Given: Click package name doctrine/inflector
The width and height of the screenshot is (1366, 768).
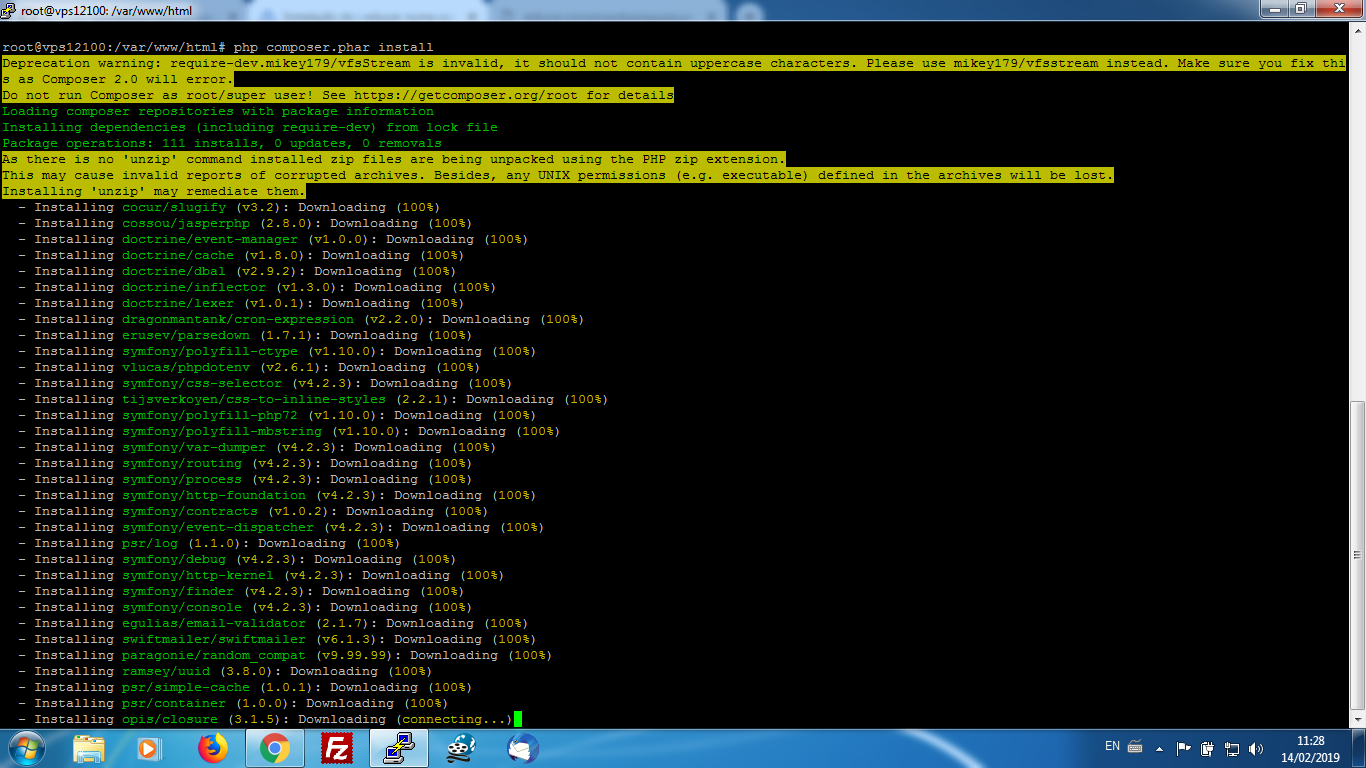Looking at the screenshot, I should pos(194,287).
